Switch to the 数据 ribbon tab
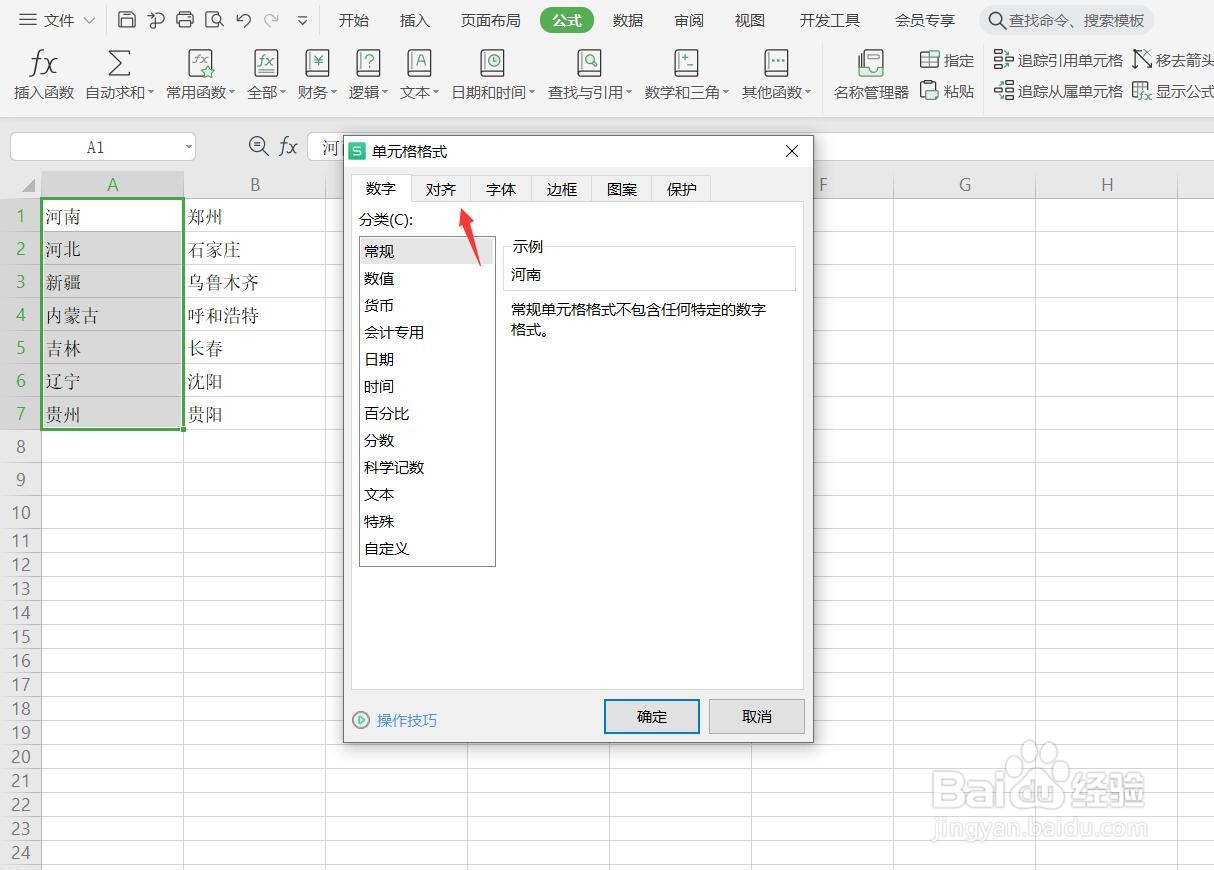The height and width of the screenshot is (870, 1214). 627,19
